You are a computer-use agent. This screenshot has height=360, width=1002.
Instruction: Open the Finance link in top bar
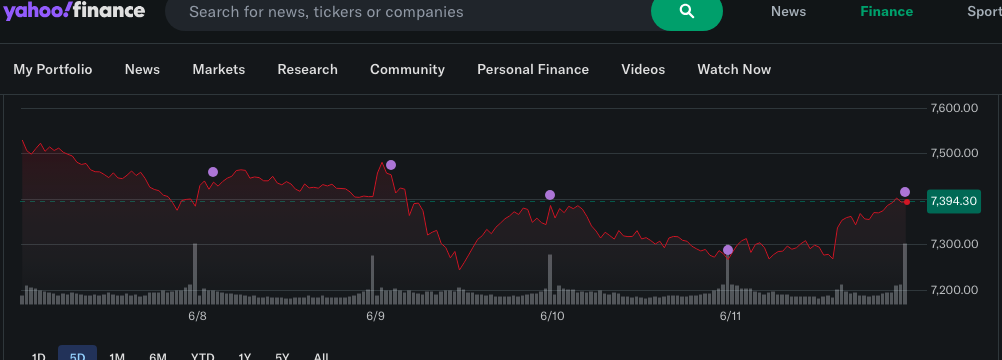(886, 12)
